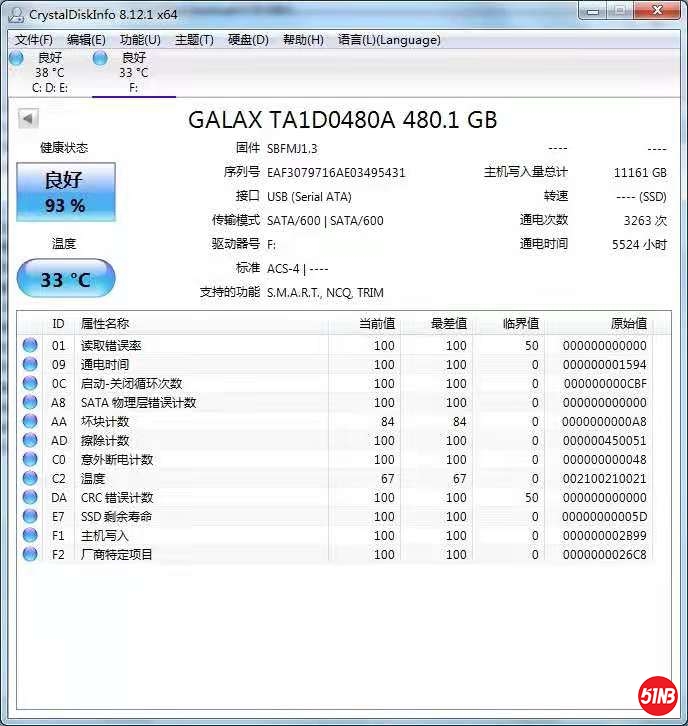Click the blue status orb for F: disk
This screenshot has width=688, height=726.
tap(100, 58)
